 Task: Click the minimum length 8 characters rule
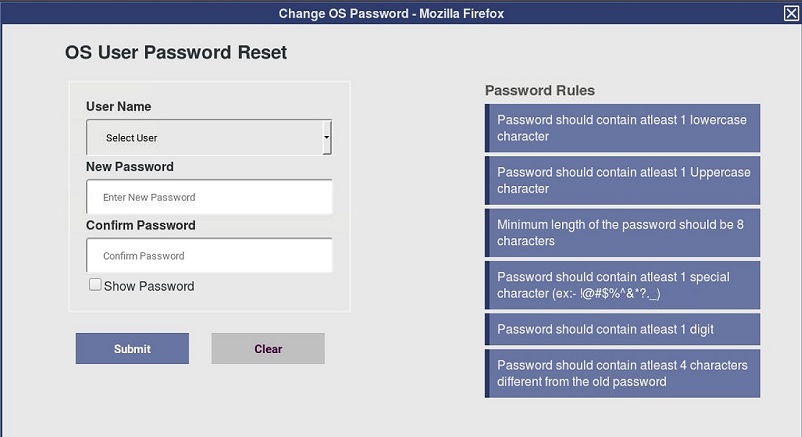pos(622,233)
